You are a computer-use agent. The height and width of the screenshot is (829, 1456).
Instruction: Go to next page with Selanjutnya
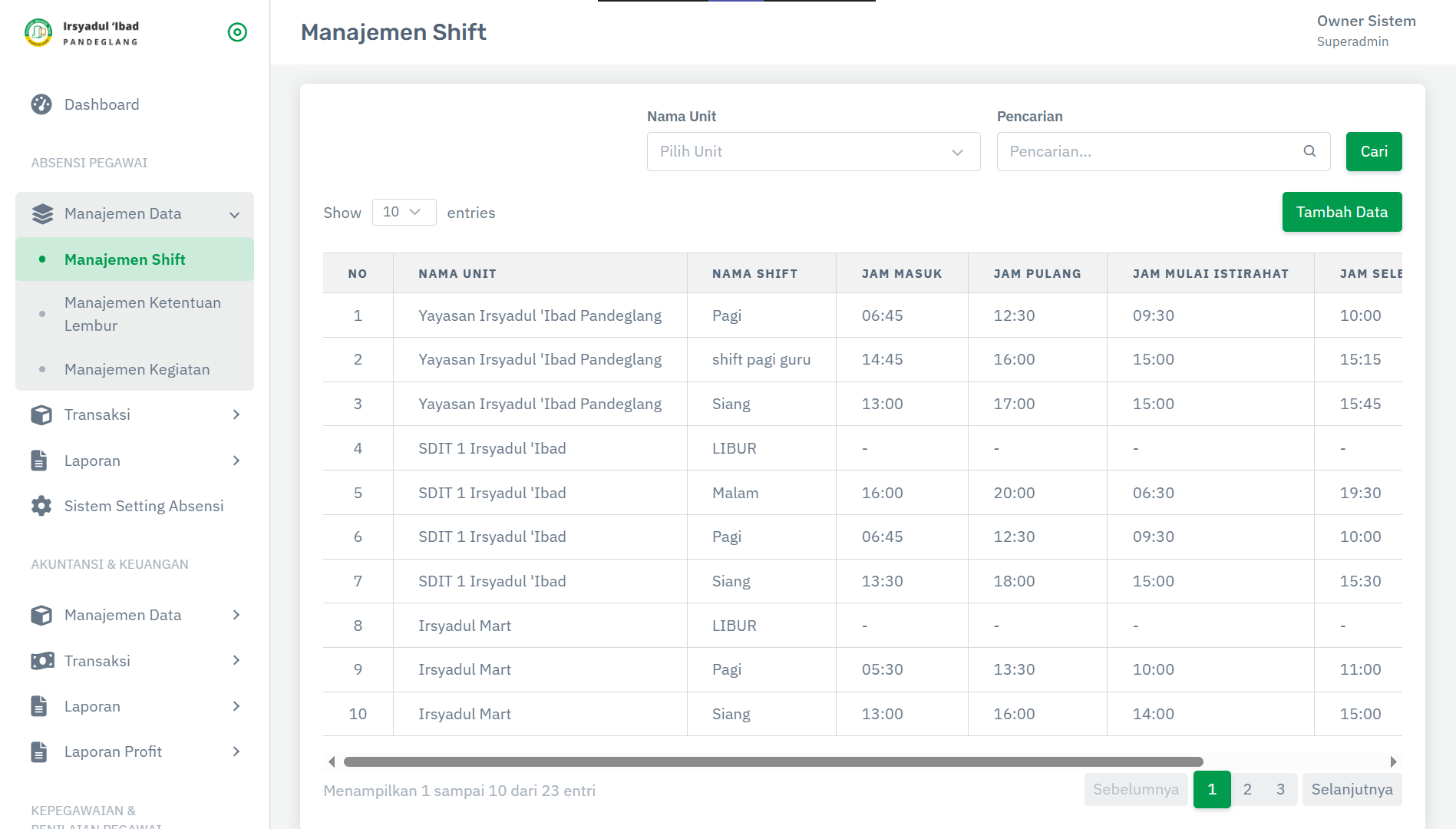tap(1352, 790)
